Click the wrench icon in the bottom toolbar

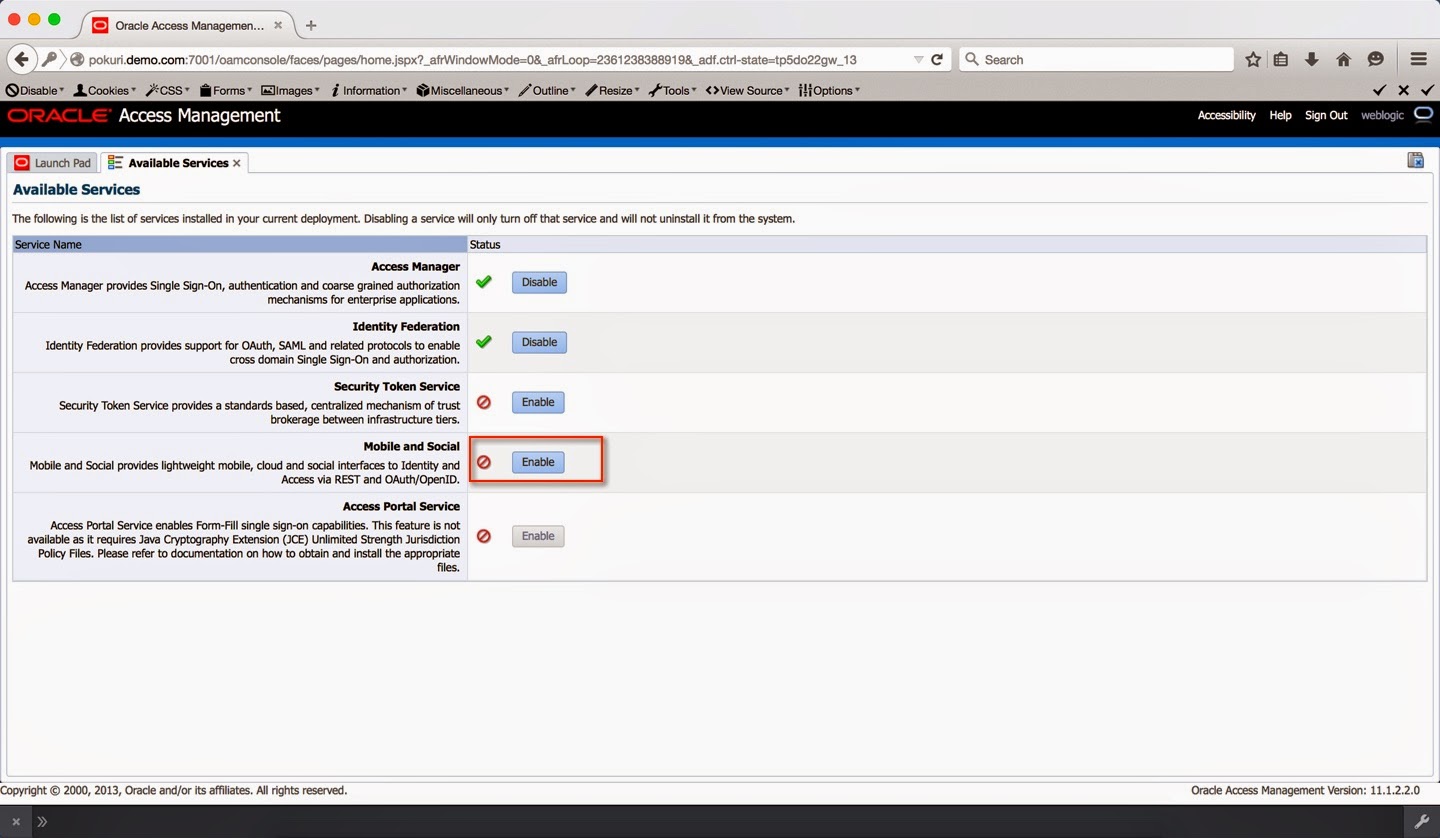click(x=1424, y=822)
